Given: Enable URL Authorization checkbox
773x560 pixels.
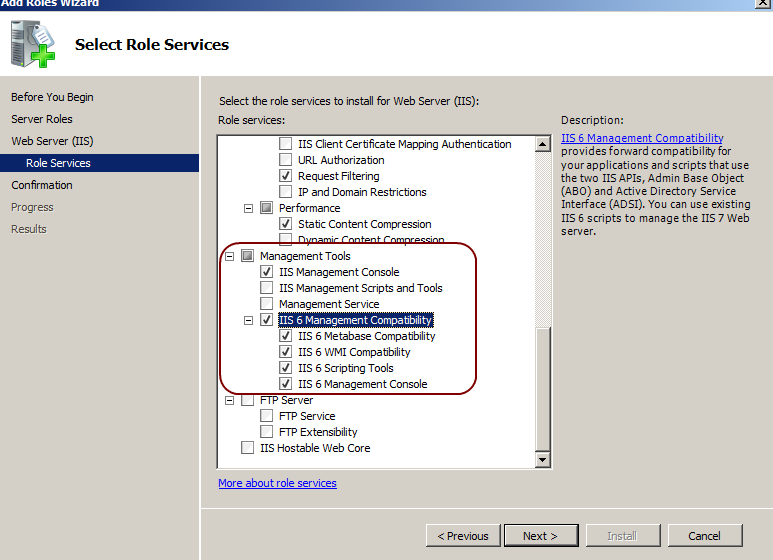Looking at the screenshot, I should 285,160.
